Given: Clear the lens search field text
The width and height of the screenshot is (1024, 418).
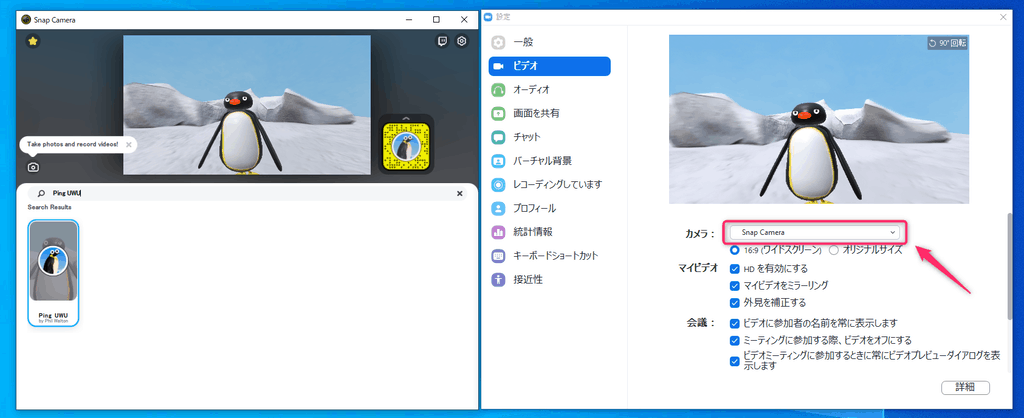Looking at the screenshot, I should (460, 193).
